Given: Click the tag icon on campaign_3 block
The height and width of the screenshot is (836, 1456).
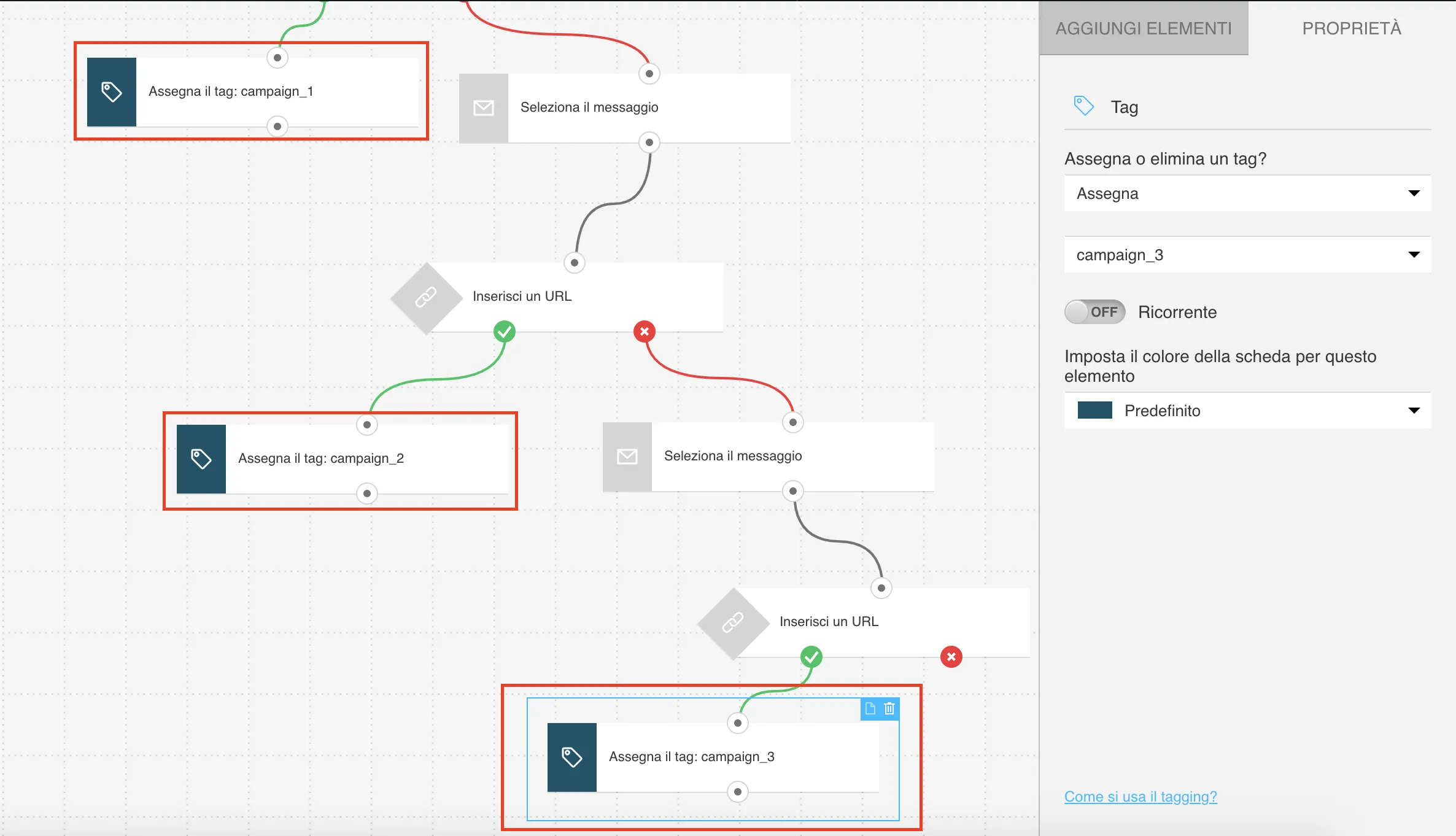Looking at the screenshot, I should pyautogui.click(x=571, y=757).
